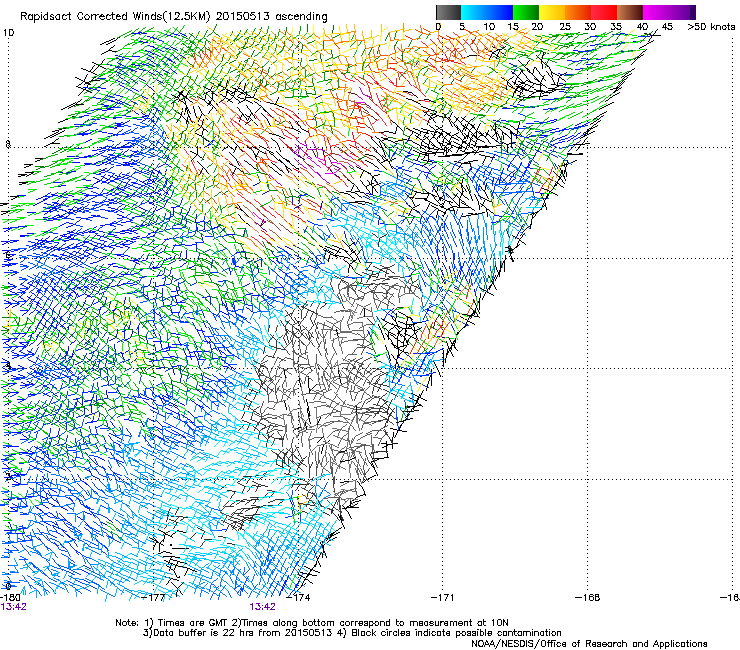Screen dimensions: 740x650
Task: Click the ">50 knots" legend label
Action: (711, 27)
